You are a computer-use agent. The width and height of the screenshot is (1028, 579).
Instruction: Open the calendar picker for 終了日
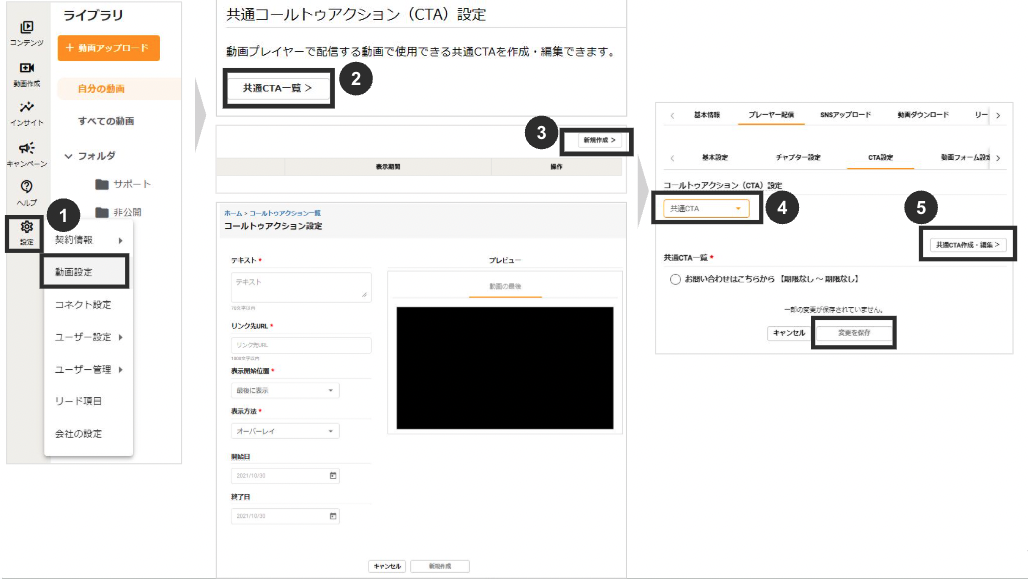[x=333, y=516]
